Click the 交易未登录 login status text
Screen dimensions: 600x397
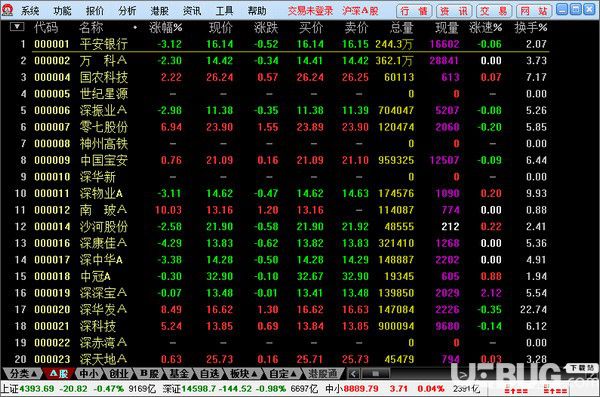[x=310, y=11]
